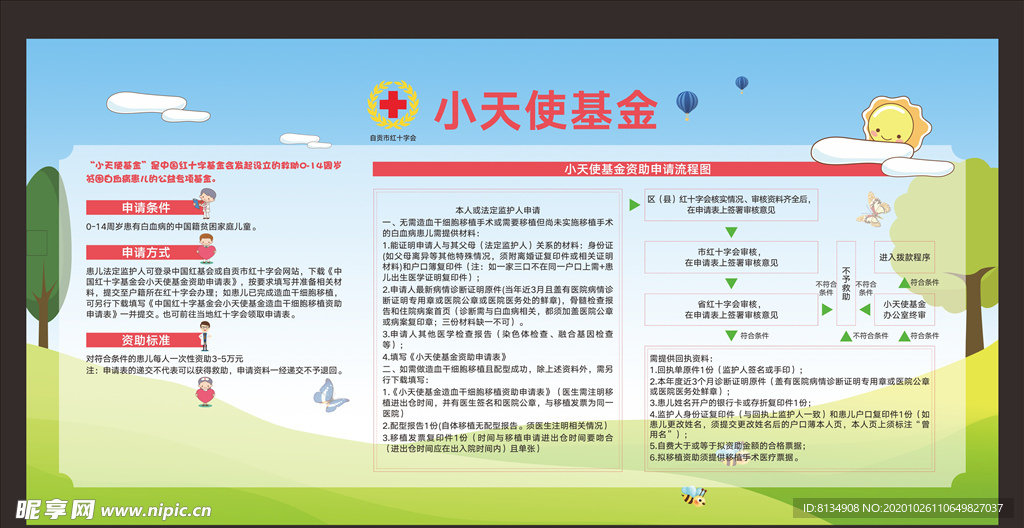
Task: Click the line 对符合条件的患儿每人一次性资助3-5万元
Action: (165, 359)
